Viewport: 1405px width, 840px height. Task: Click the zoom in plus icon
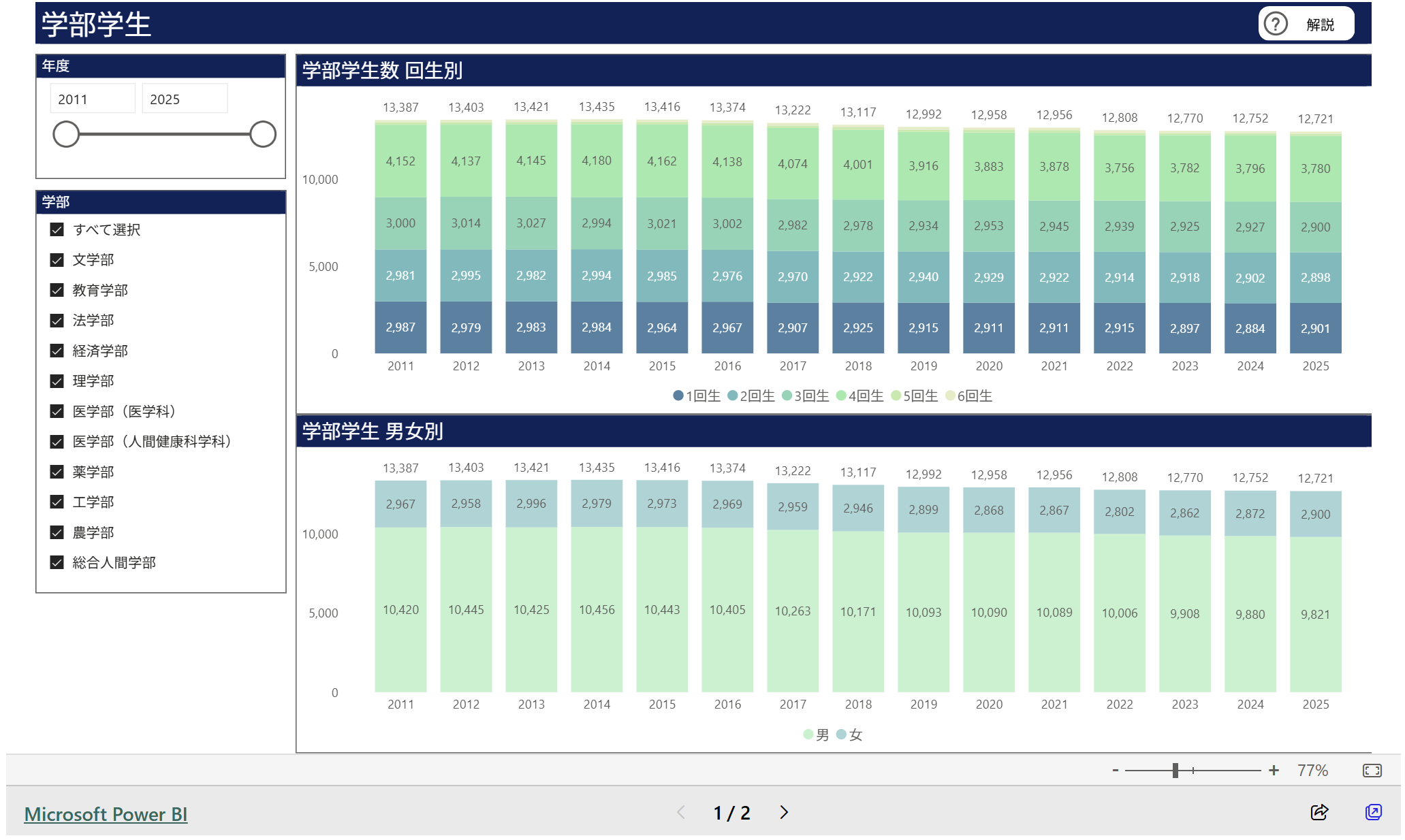pyautogui.click(x=1272, y=770)
